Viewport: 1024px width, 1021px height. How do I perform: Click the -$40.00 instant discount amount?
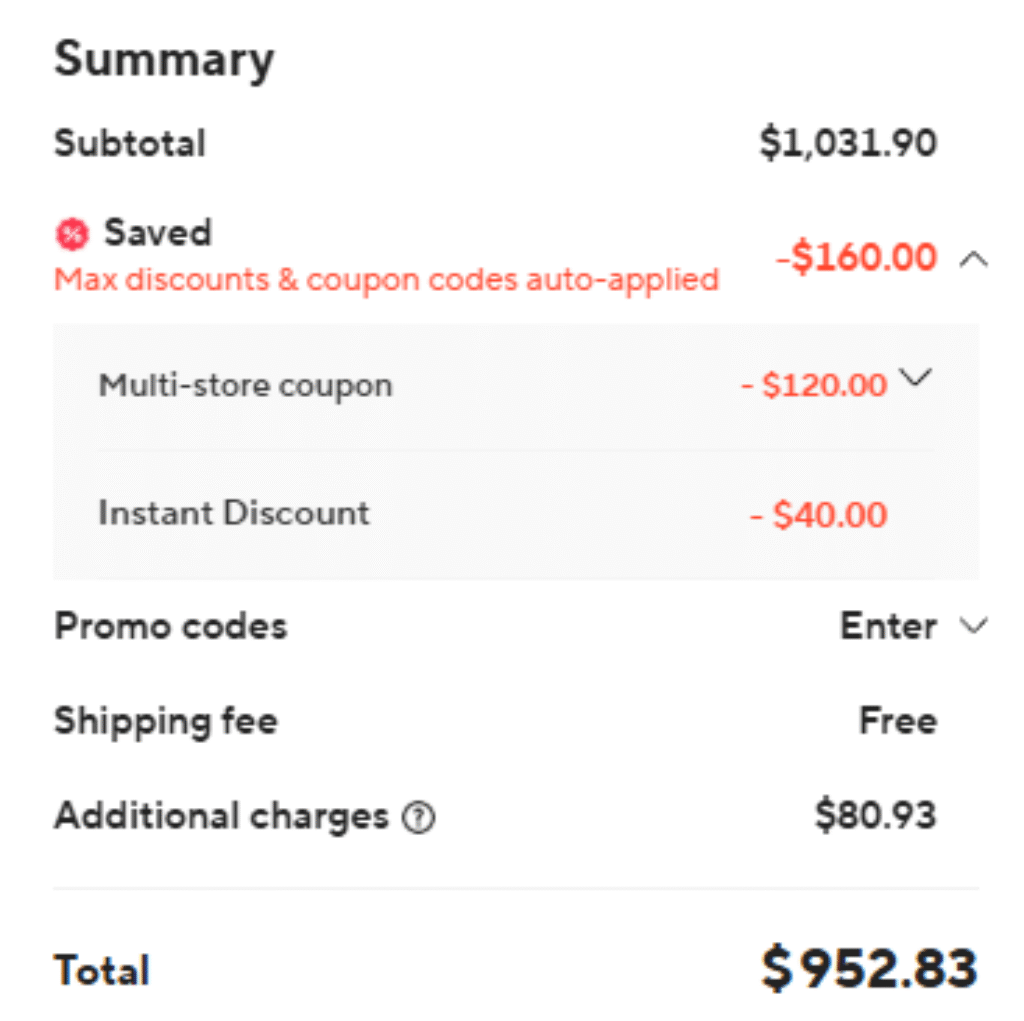(x=818, y=515)
